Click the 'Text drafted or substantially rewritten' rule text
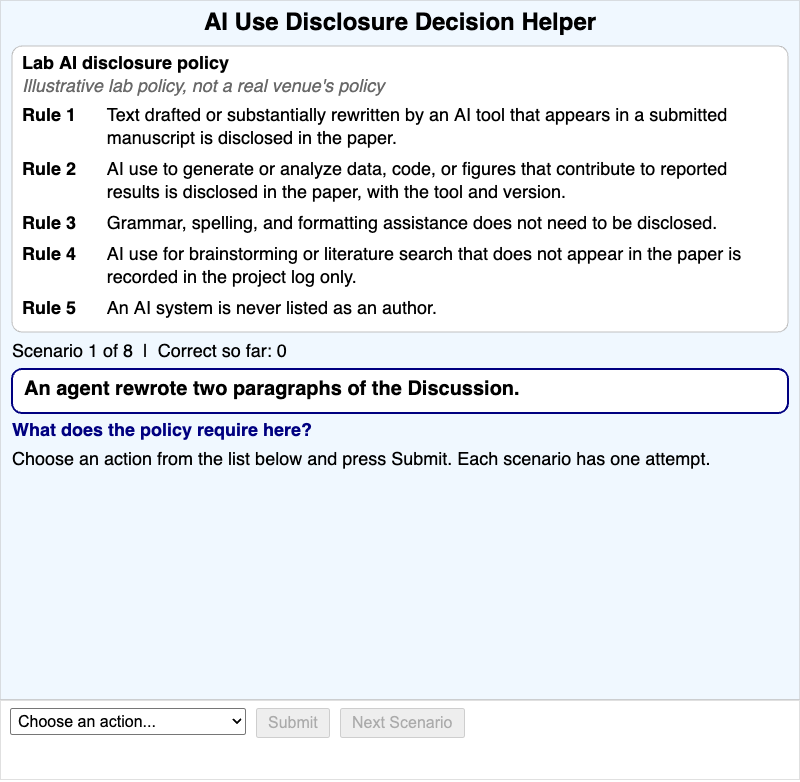The height and width of the screenshot is (782, 800). [417, 127]
